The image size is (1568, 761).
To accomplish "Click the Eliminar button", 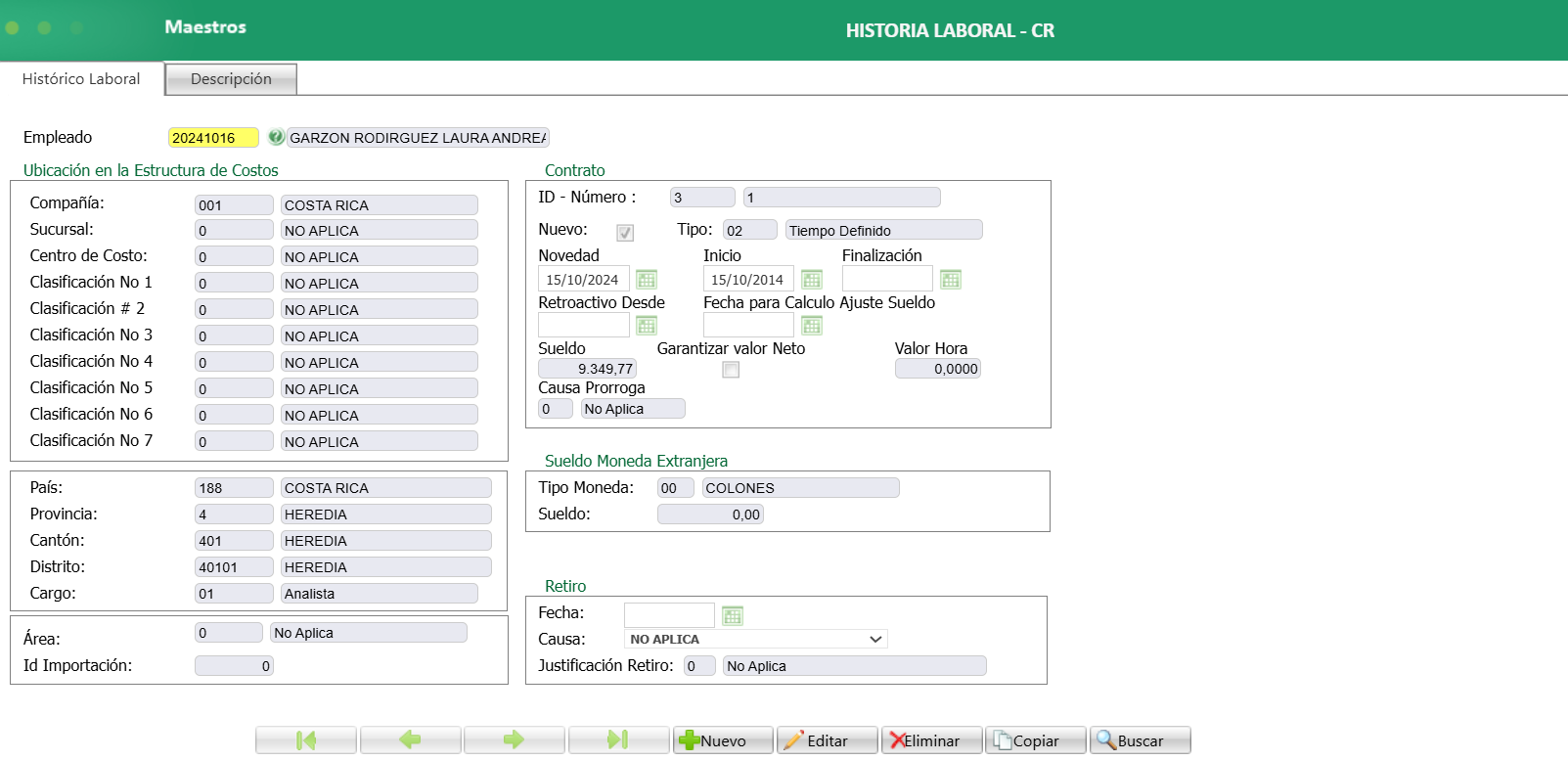I will [931, 740].
